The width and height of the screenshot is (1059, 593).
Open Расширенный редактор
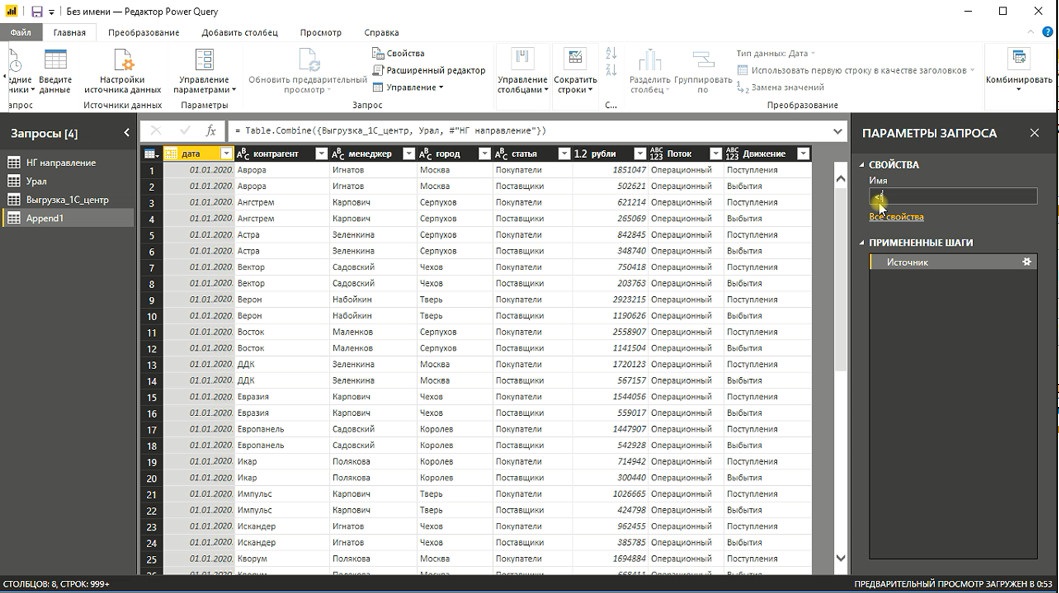point(429,70)
